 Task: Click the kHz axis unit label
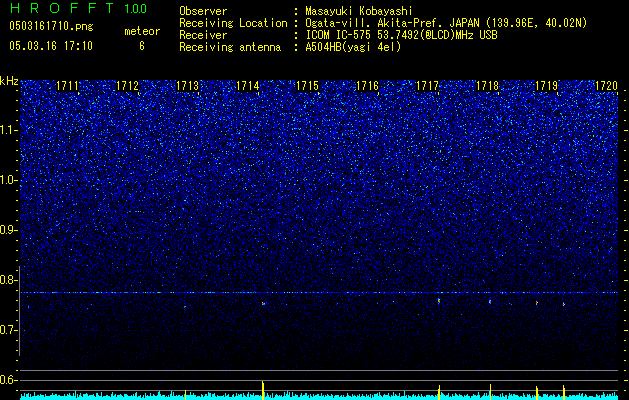click(x=9, y=81)
